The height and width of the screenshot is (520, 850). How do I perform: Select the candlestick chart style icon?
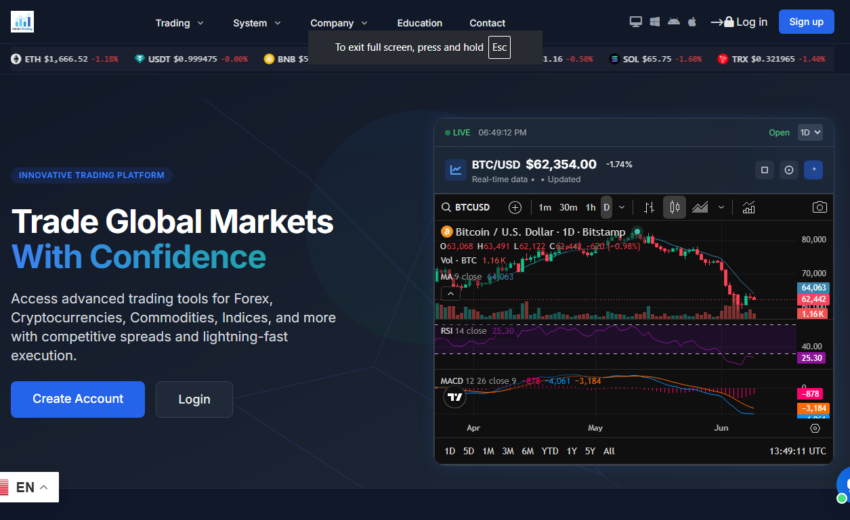pos(674,207)
